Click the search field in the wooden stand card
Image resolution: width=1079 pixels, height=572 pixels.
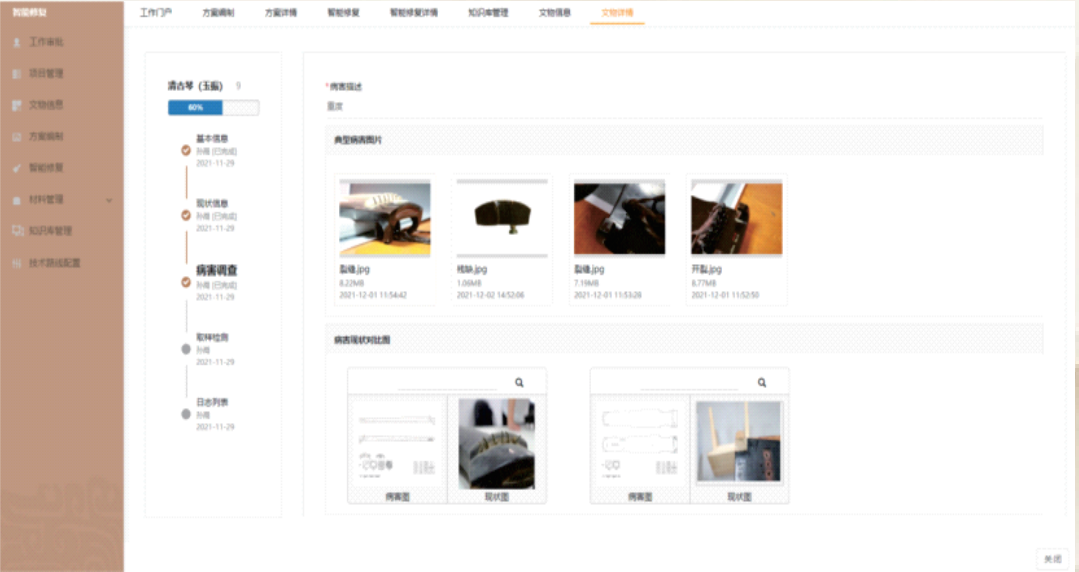(690, 382)
